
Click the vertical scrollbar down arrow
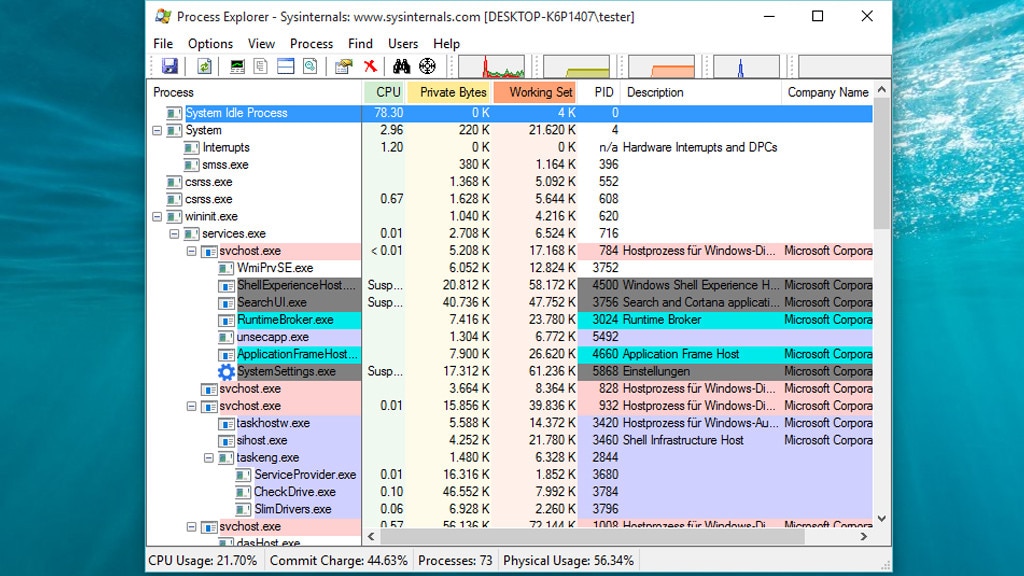tap(880, 519)
